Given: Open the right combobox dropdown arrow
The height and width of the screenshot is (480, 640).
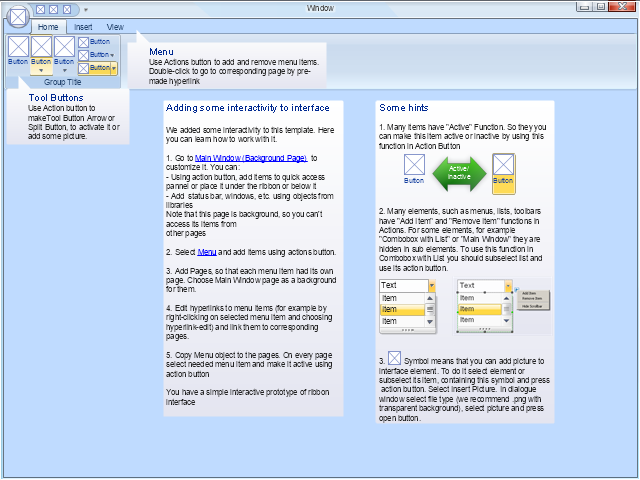Looking at the screenshot, I should tap(508, 286).
